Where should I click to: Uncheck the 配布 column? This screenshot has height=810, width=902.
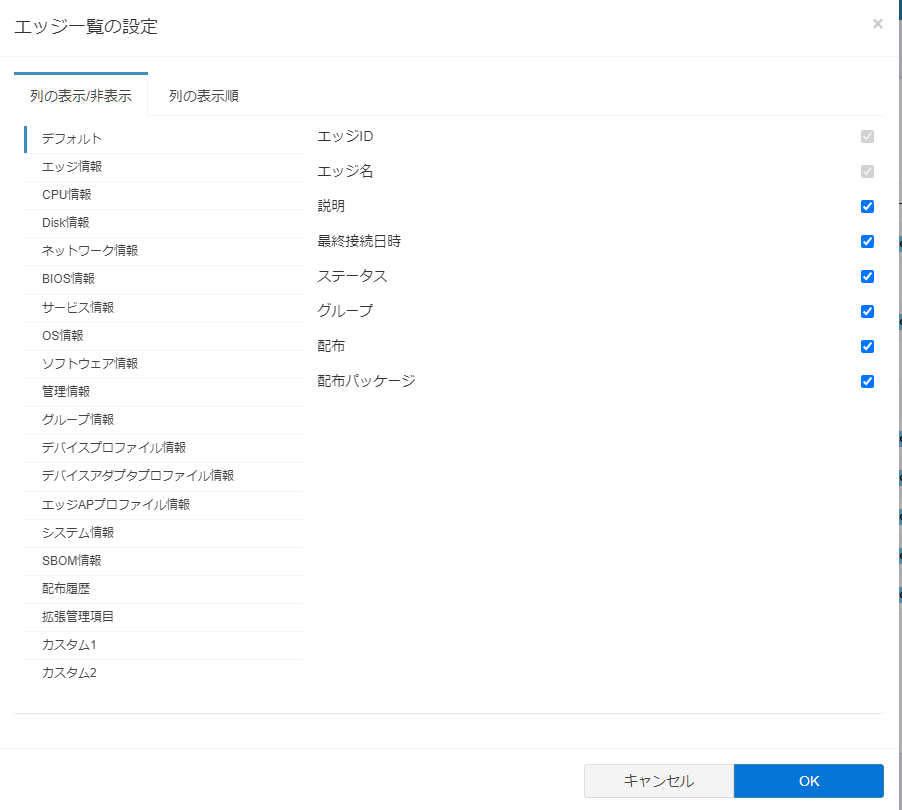[x=866, y=346]
